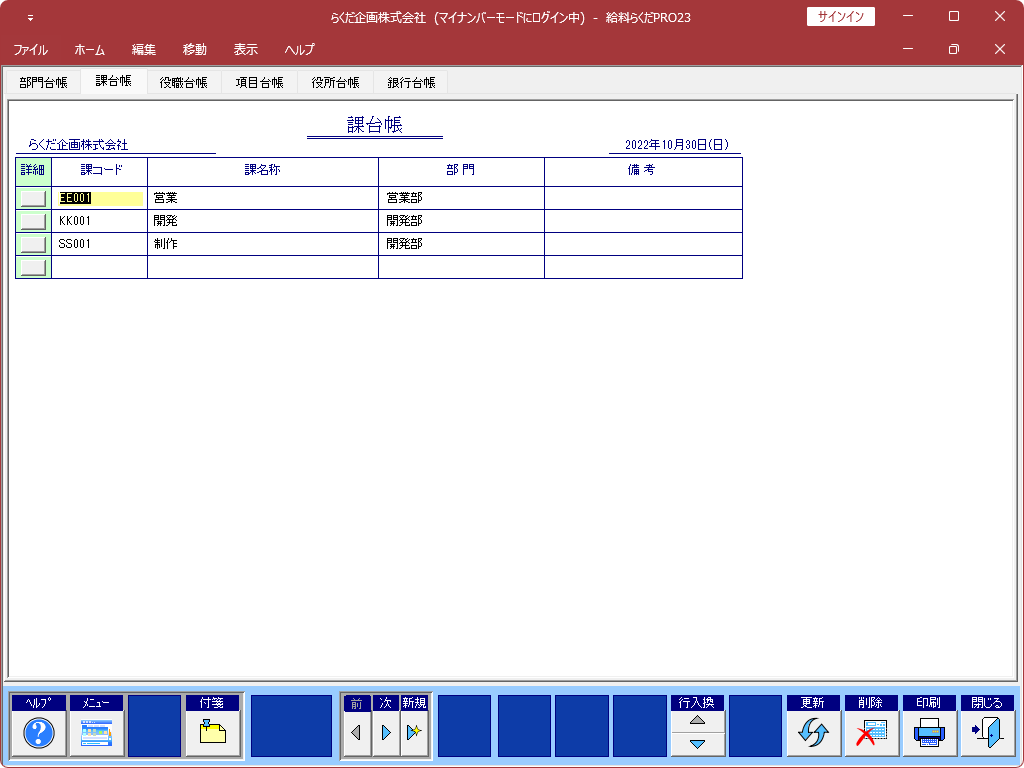
Task: Open quick access toolbar dropdown in title bar
Action: pyautogui.click(x=30, y=18)
